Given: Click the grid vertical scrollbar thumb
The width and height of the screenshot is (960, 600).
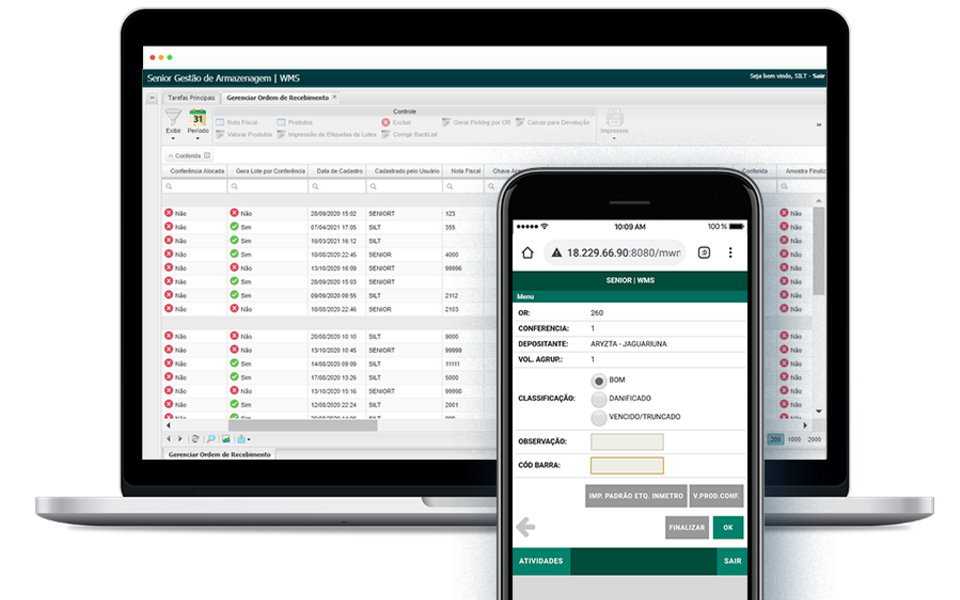Looking at the screenshot, I should pos(819,251).
